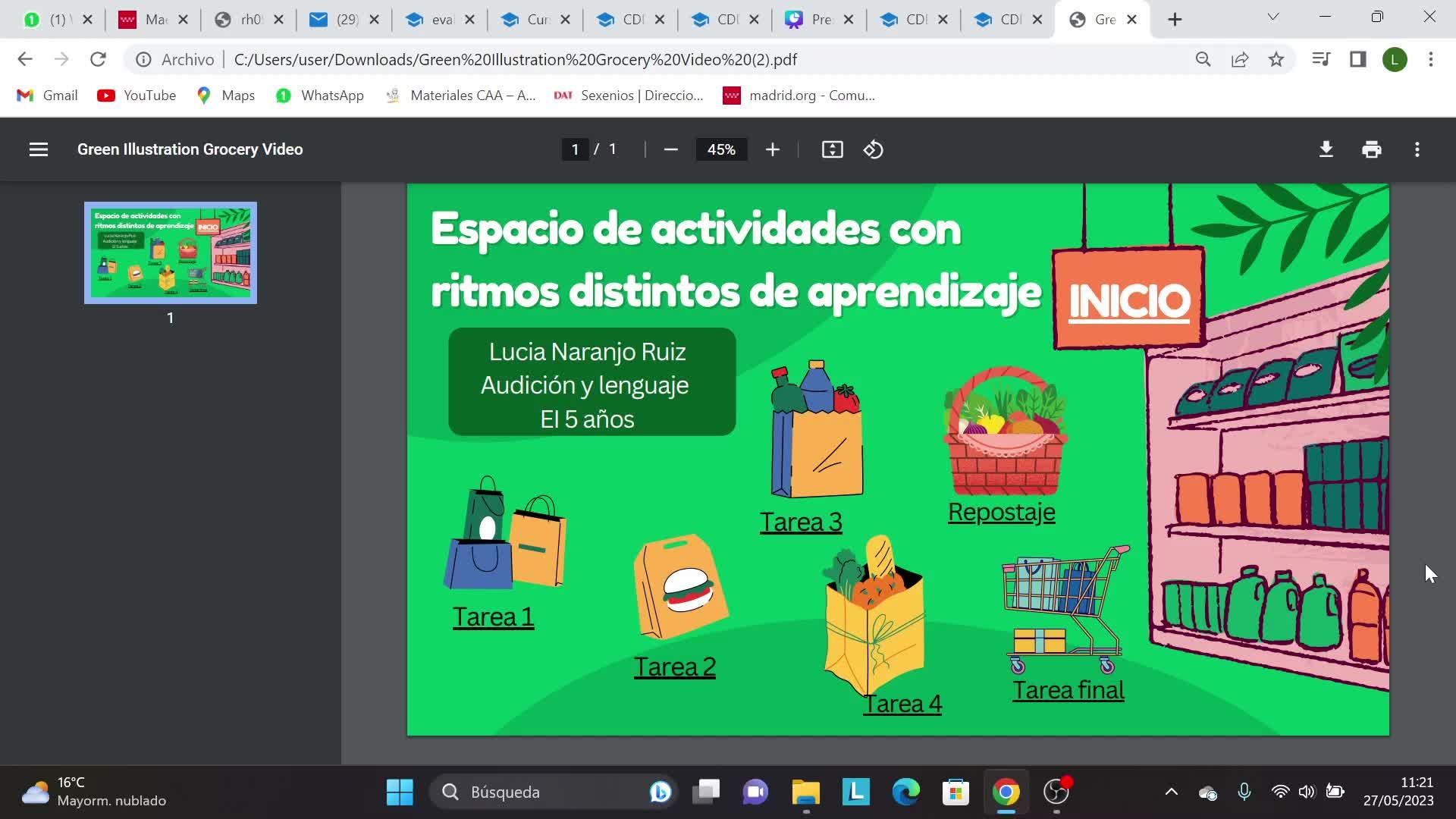The image size is (1456, 819).
Task: Zoom out with the minus icon
Action: 670,149
